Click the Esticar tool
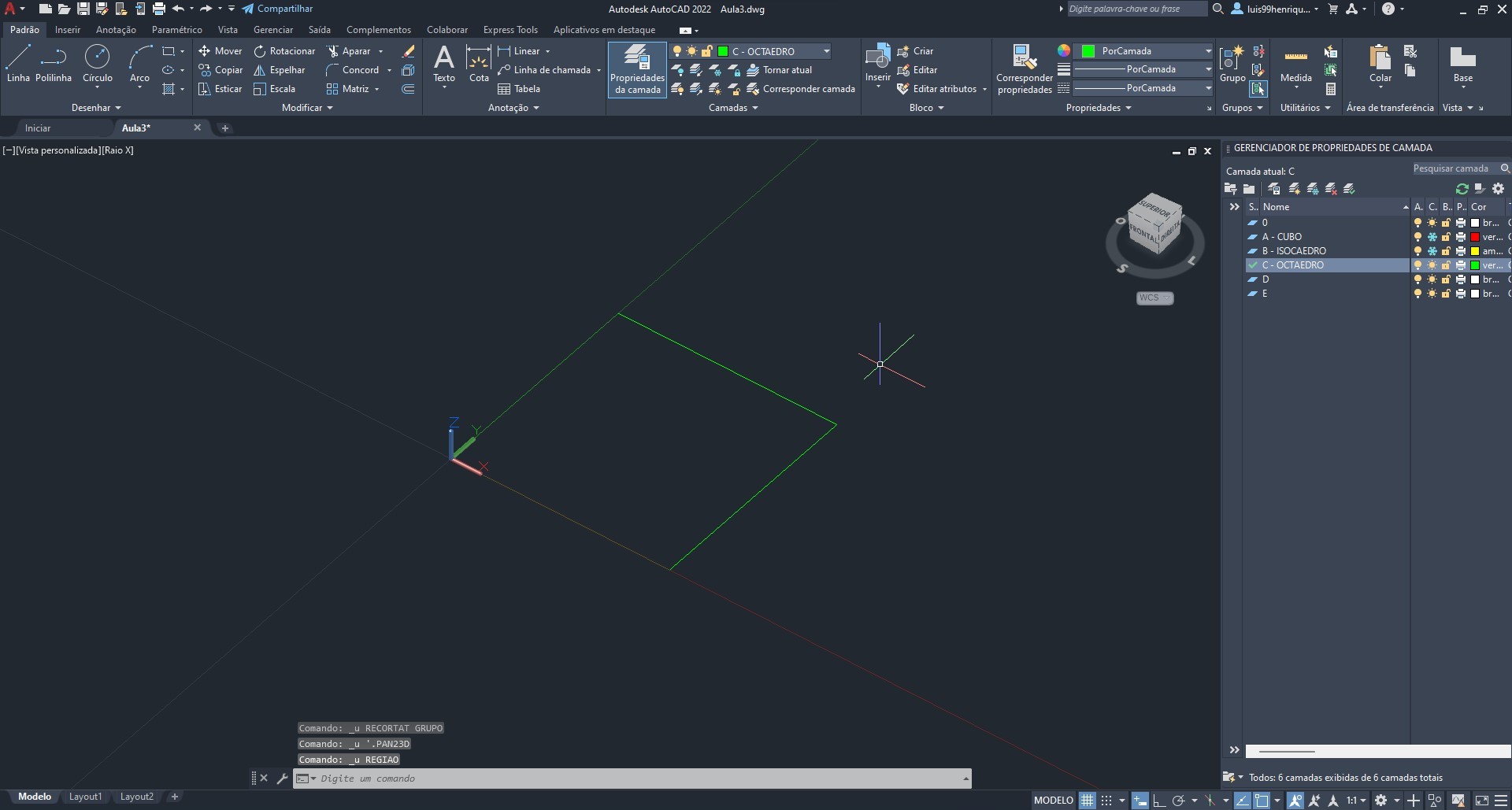 (x=220, y=88)
